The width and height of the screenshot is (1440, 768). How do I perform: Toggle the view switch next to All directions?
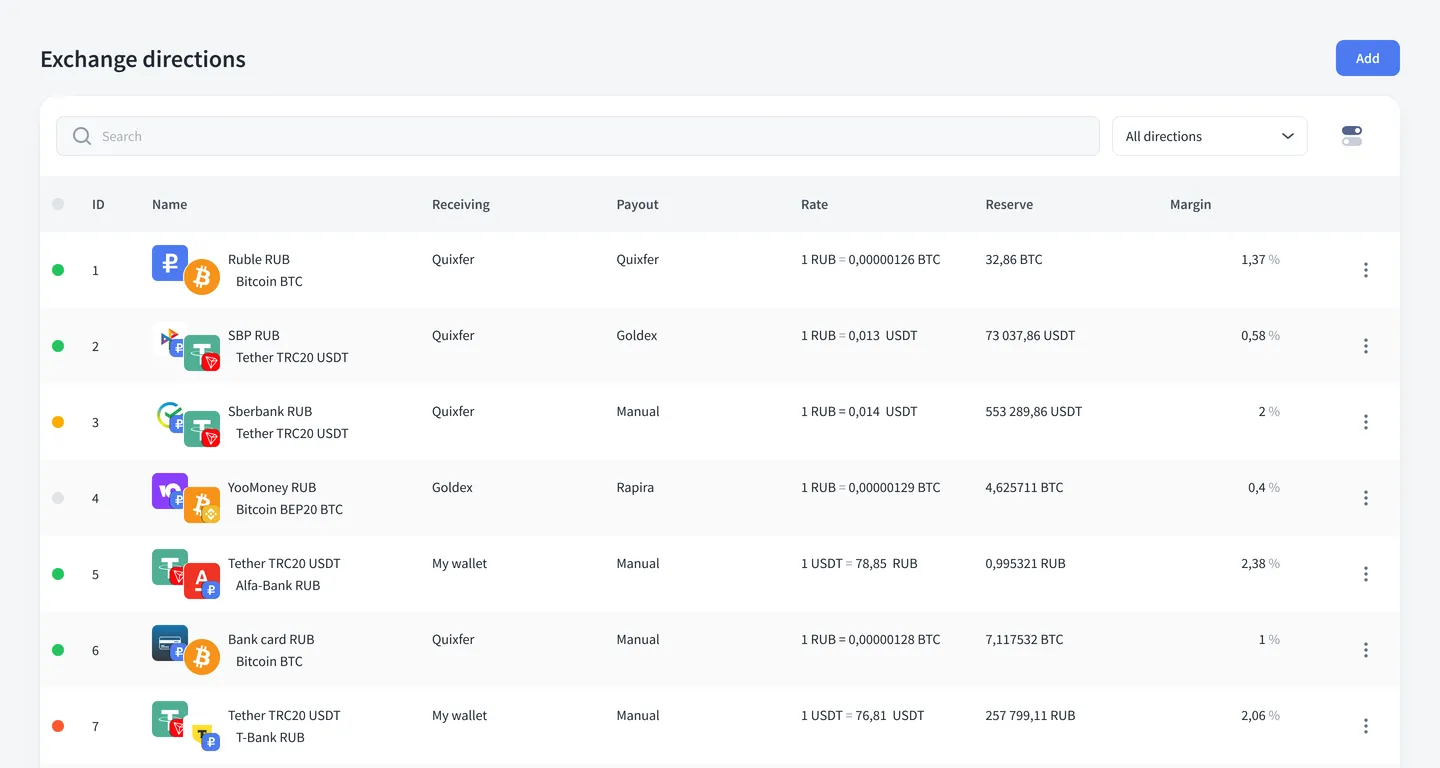click(1352, 136)
